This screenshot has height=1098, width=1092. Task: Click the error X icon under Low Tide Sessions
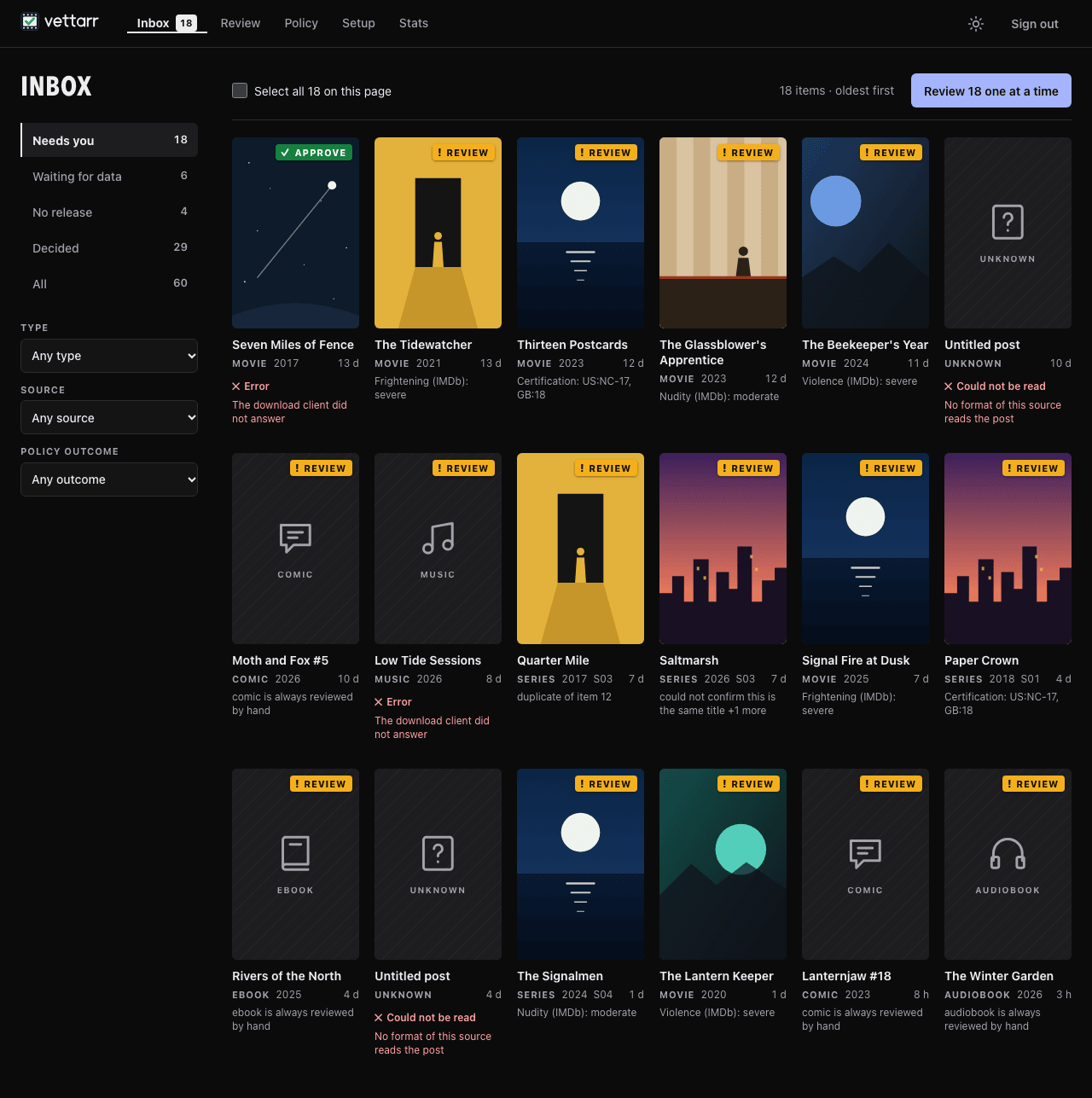379,702
